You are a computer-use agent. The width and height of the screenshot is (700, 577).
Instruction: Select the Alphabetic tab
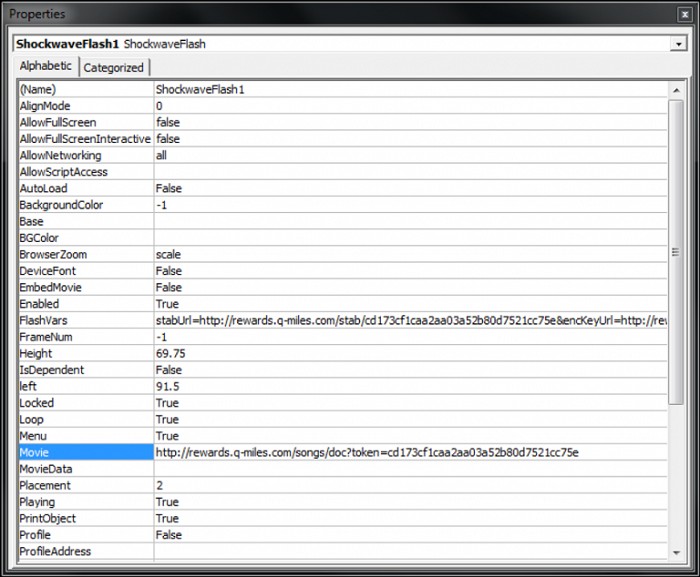46,66
